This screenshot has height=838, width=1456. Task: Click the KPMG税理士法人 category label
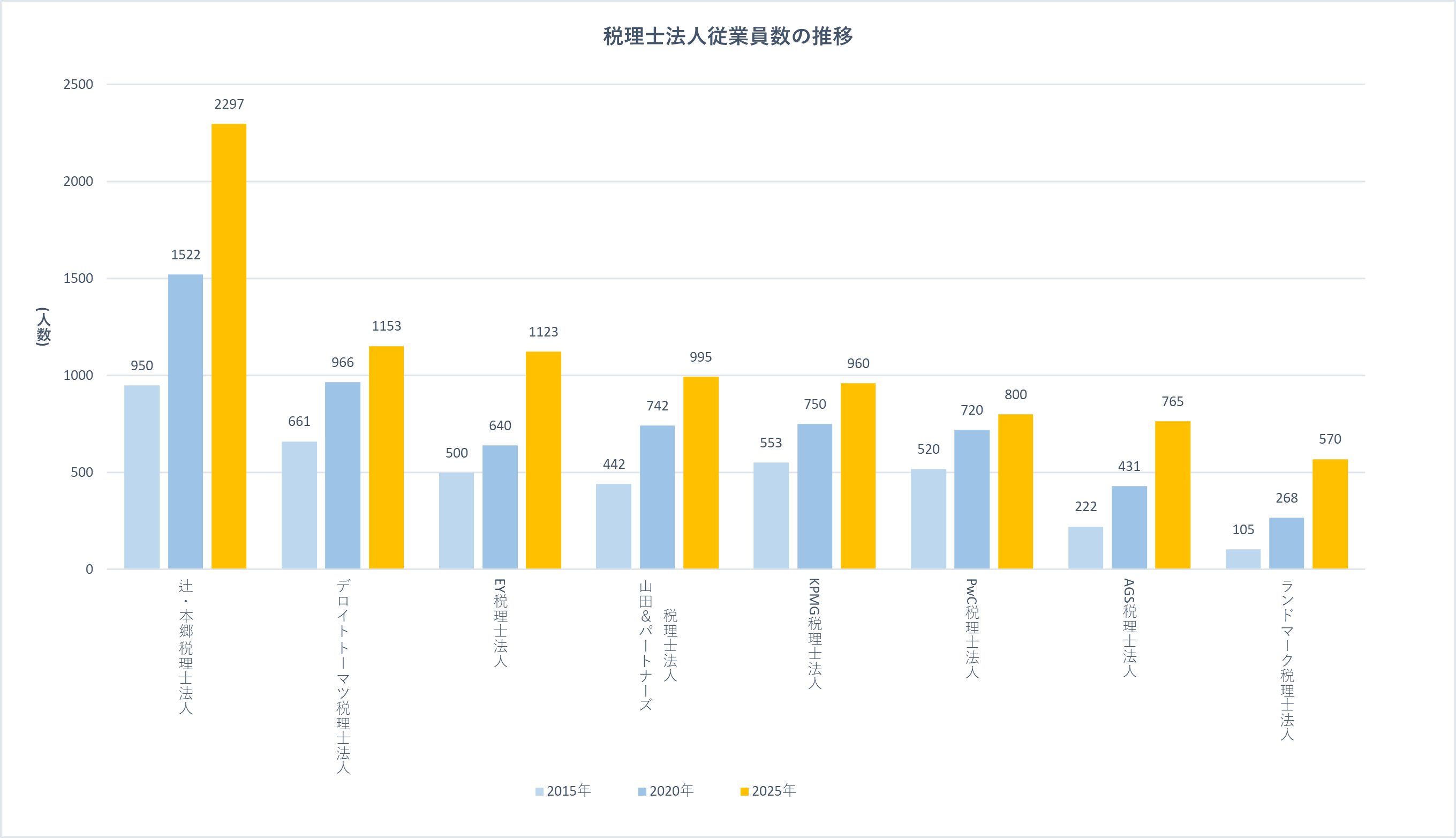tap(815, 633)
